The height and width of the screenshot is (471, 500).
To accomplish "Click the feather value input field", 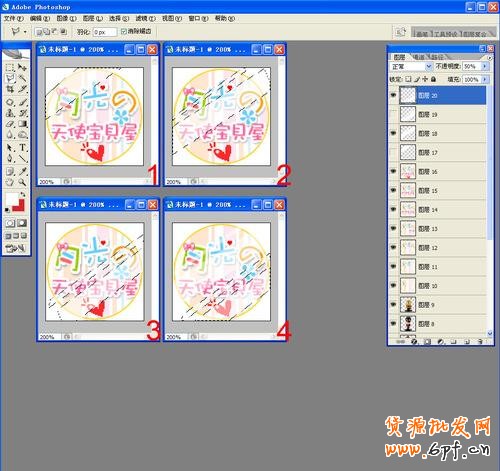I will click(104, 32).
